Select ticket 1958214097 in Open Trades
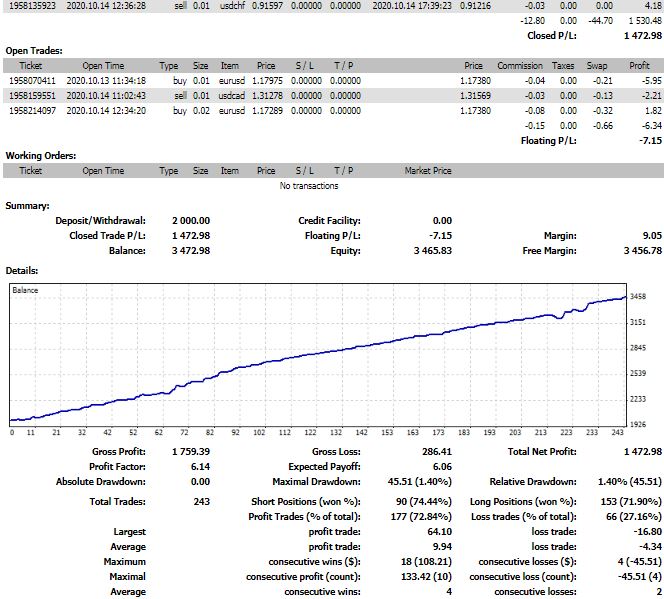This screenshot has height=599, width=664. 32,110
